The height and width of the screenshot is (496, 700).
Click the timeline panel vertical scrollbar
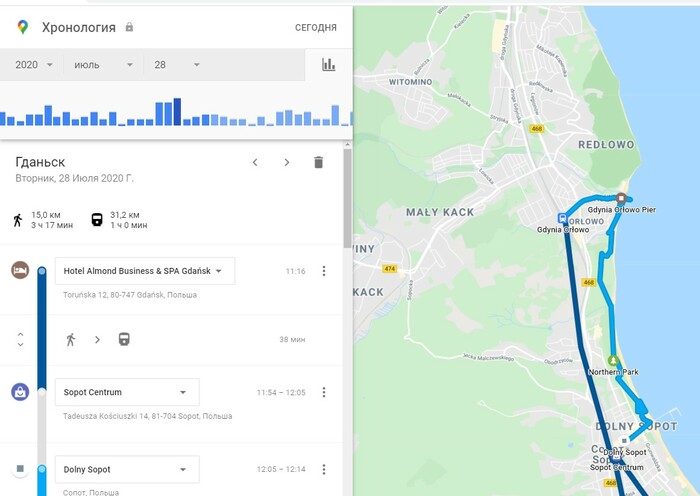(347, 198)
